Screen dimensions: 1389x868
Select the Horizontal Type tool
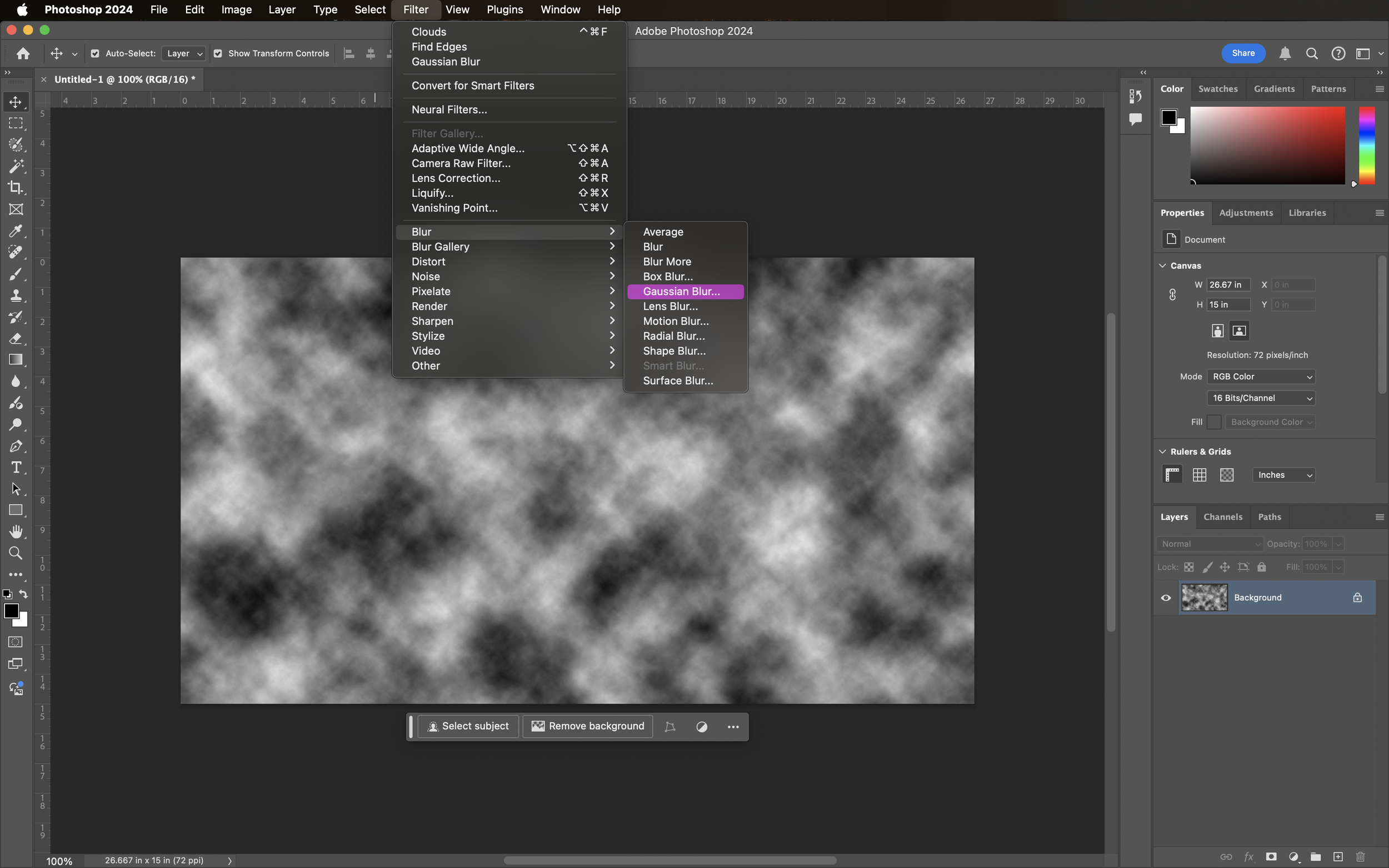pos(16,467)
